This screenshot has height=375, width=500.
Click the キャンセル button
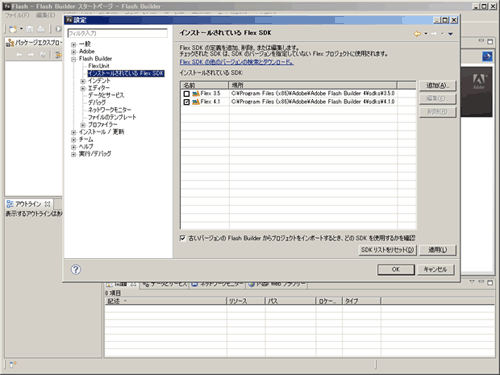point(436,269)
